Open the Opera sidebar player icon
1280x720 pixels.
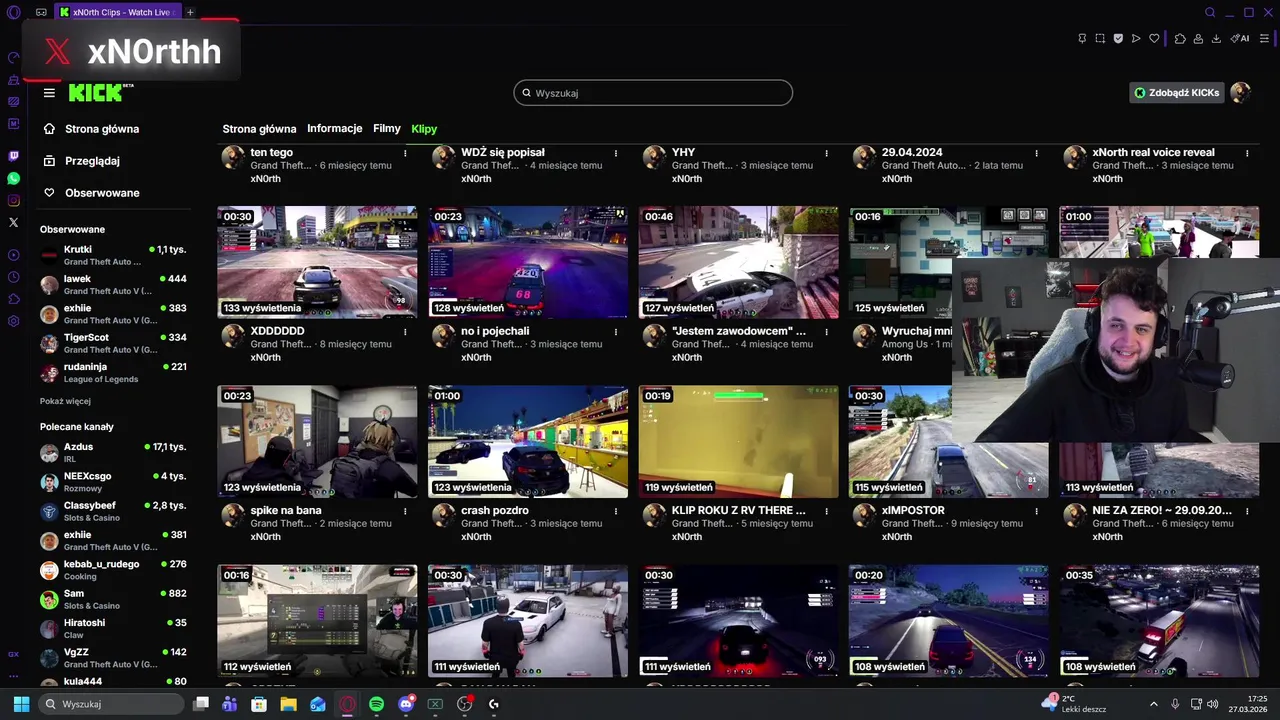[x=13, y=255]
